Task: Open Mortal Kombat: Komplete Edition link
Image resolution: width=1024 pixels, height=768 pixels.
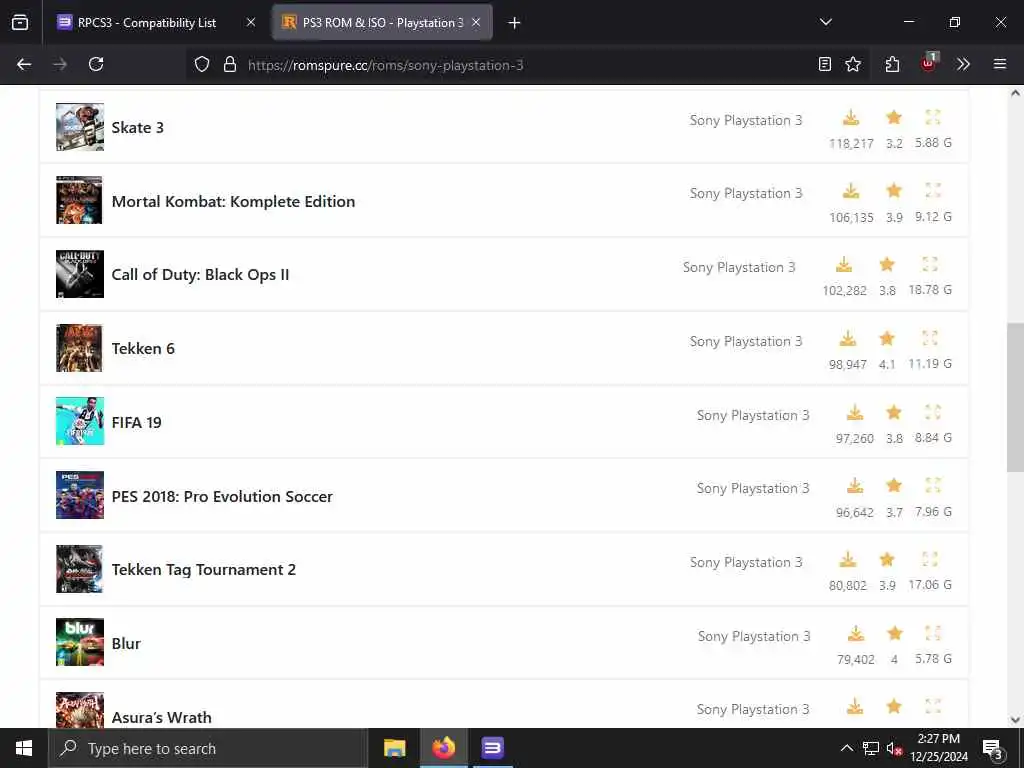Action: pyautogui.click(x=234, y=201)
